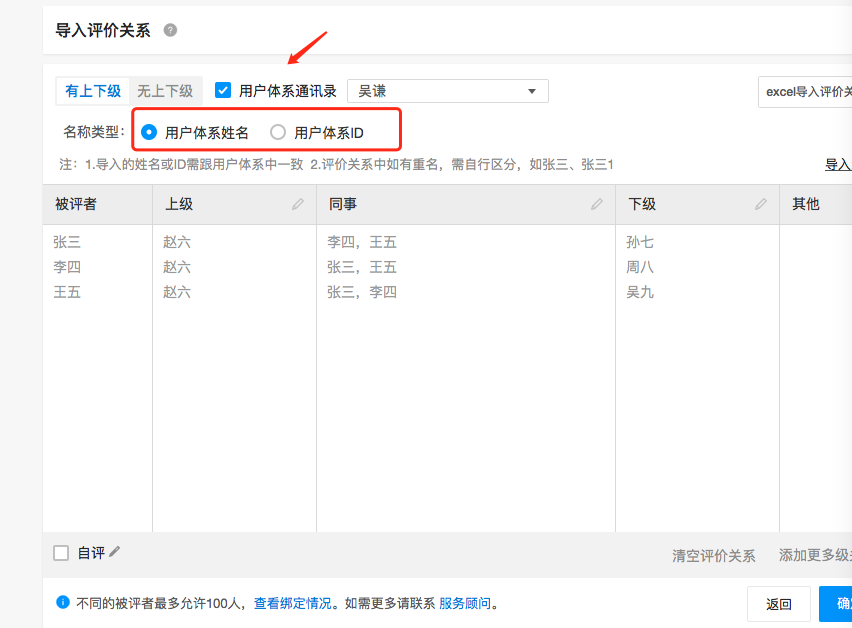Open the 服务顾问 link
852x628 pixels.
pyautogui.click(x=465, y=604)
